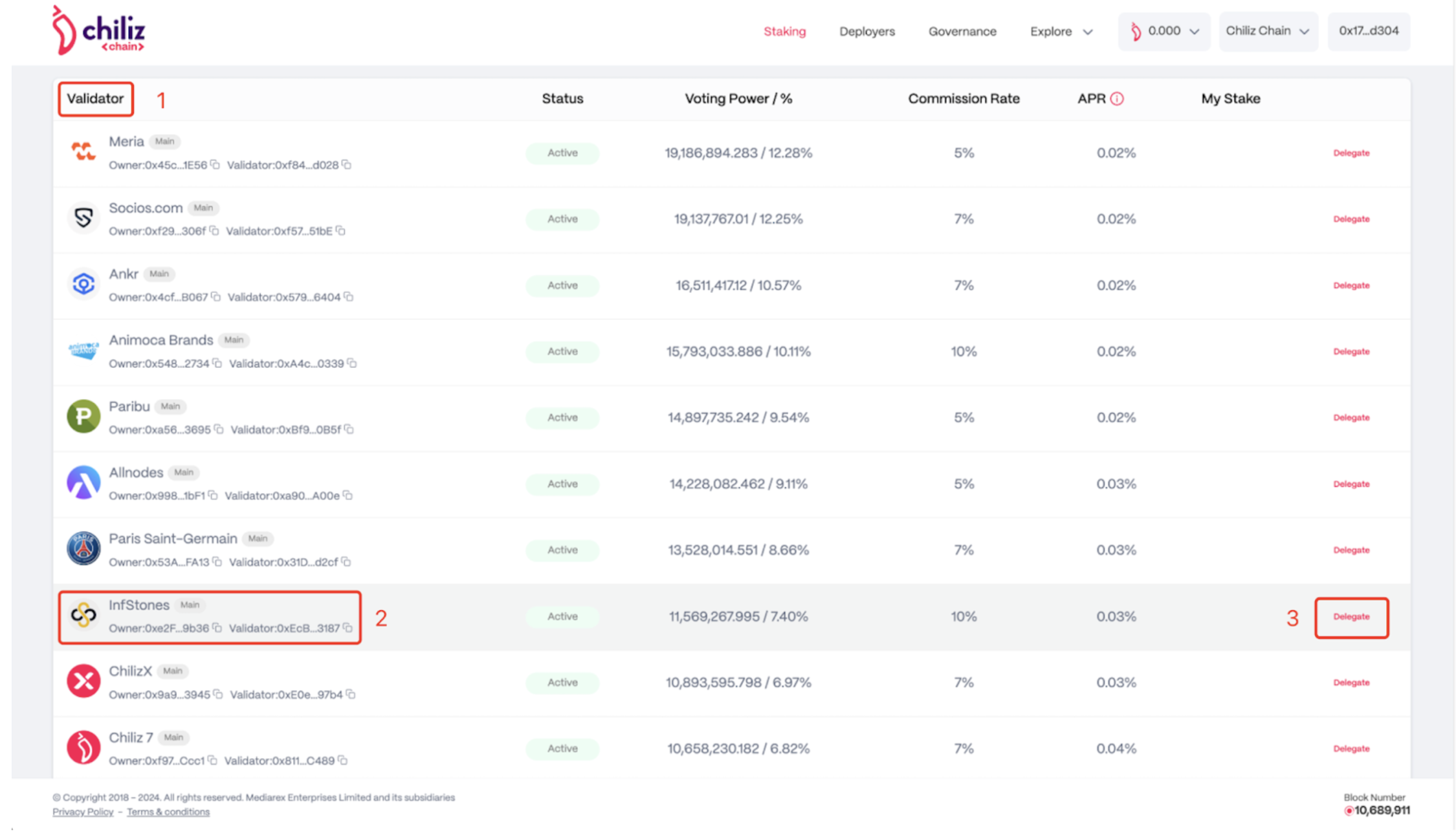This screenshot has width=1456, height=833.
Task: Delegate to the Socios.com validator
Action: click(x=1351, y=219)
